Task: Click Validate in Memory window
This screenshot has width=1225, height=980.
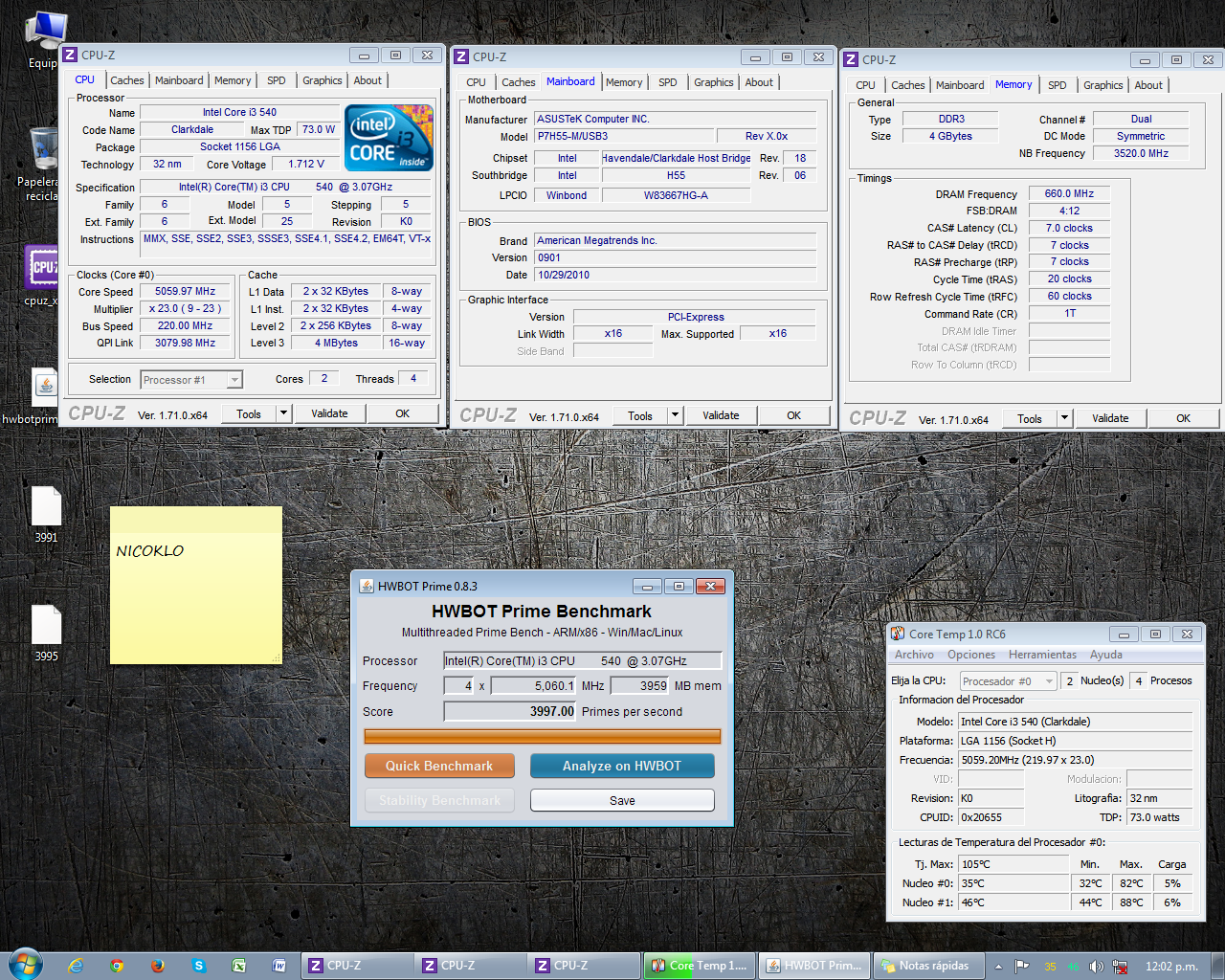Action: point(1110,418)
